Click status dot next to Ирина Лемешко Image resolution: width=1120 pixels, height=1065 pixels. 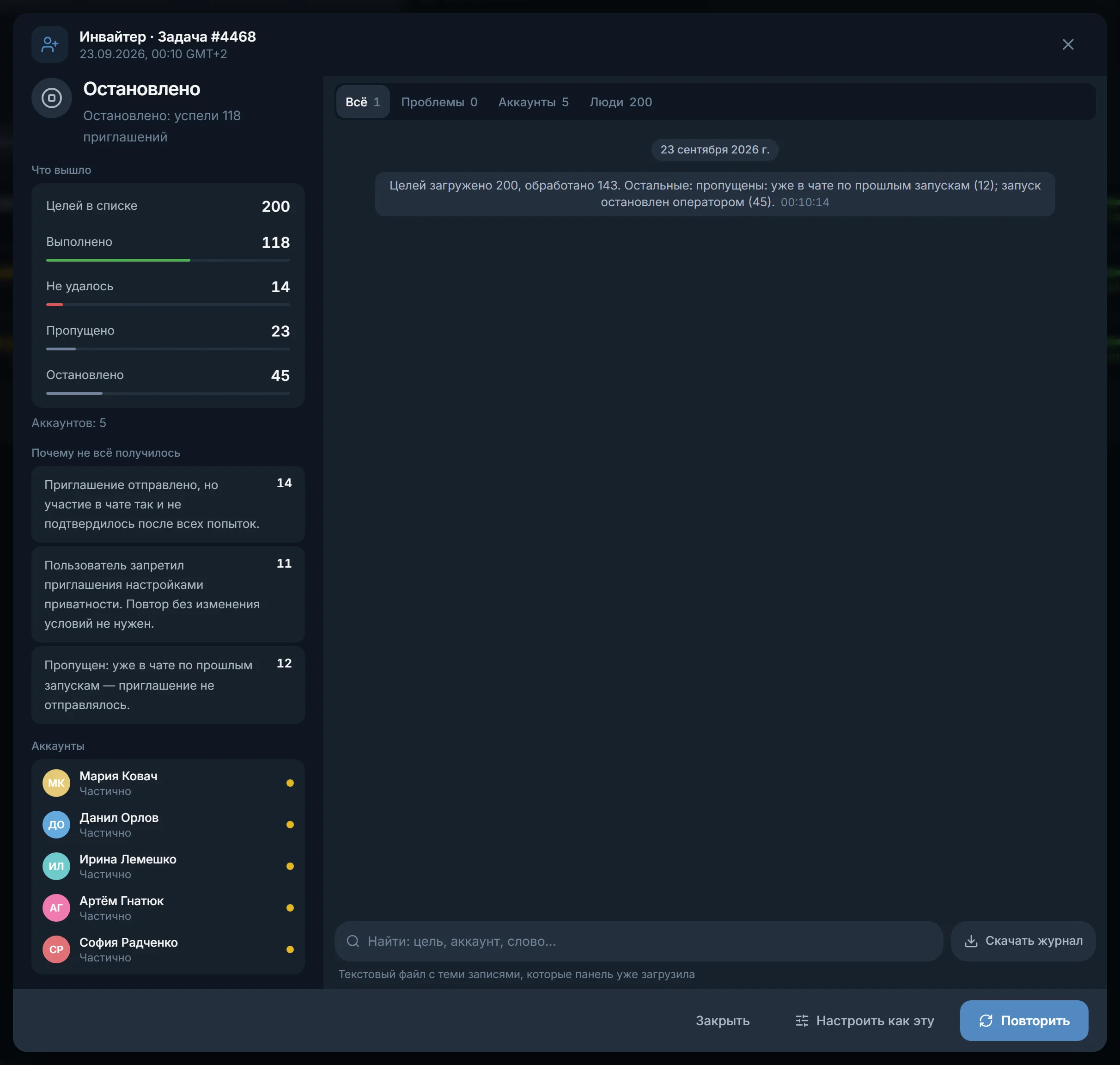tap(290, 866)
